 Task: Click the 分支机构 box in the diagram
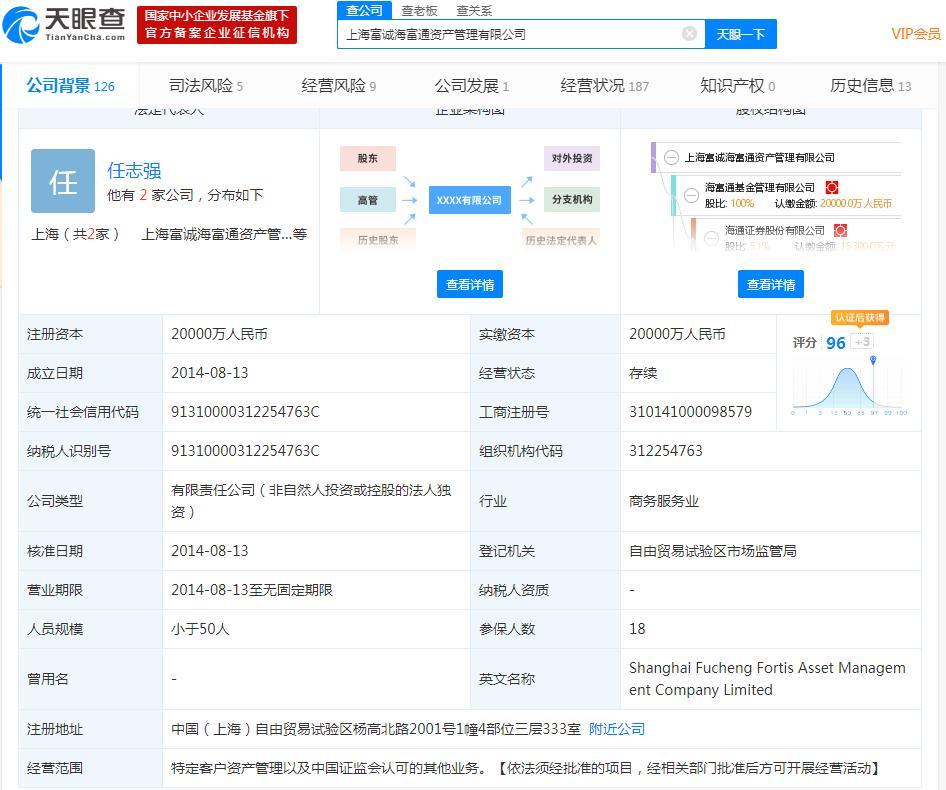[572, 200]
